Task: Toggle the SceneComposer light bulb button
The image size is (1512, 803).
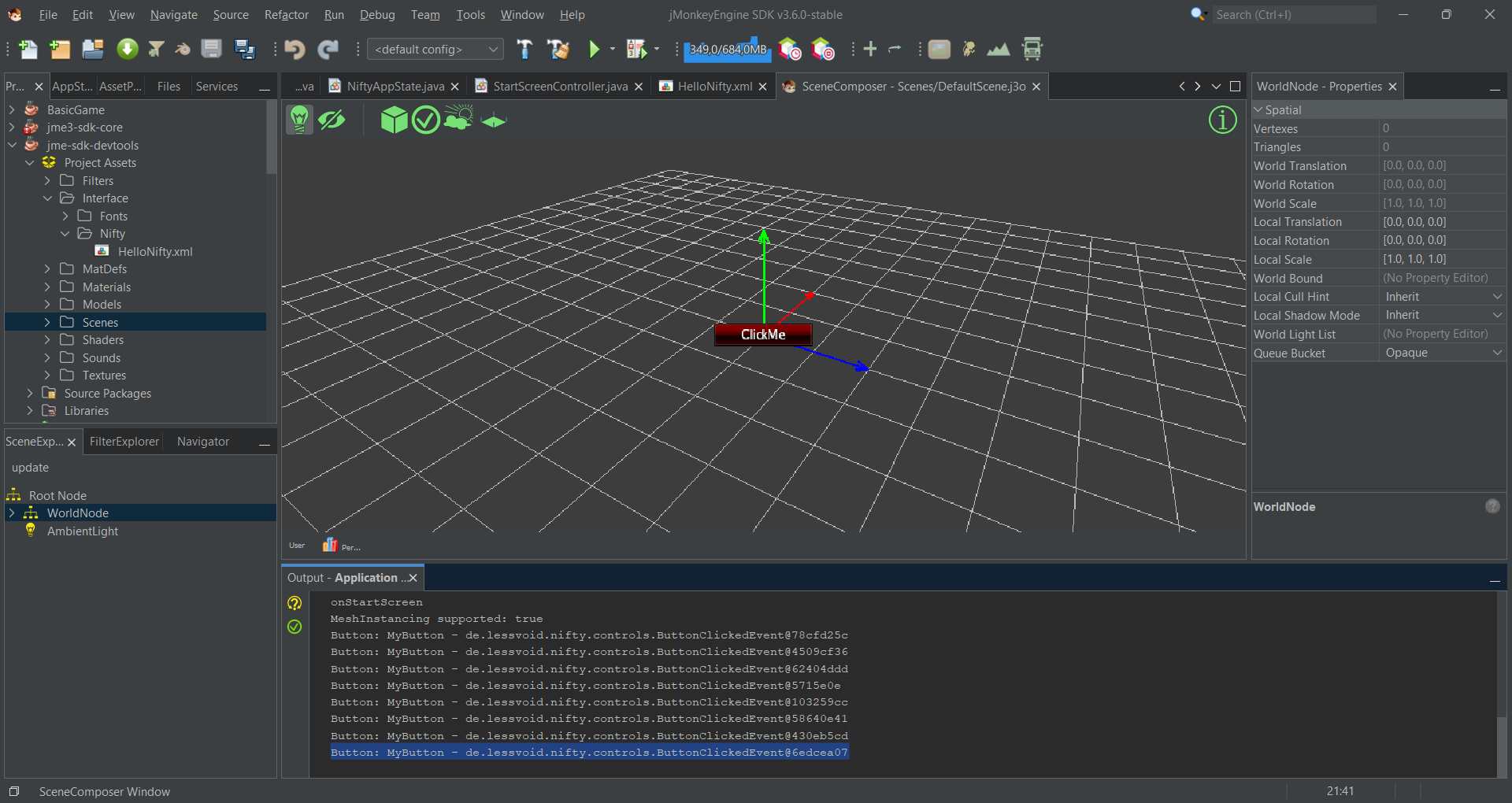Action: (299, 120)
